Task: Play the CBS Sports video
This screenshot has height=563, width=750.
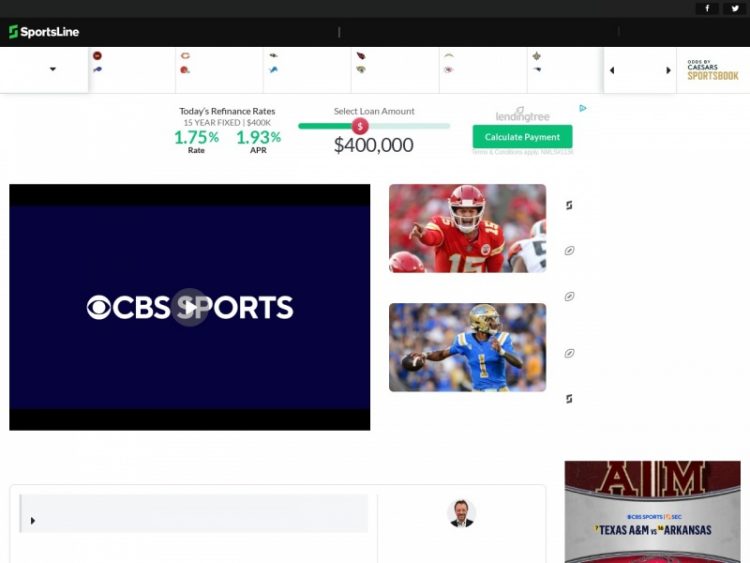Action: click(189, 307)
